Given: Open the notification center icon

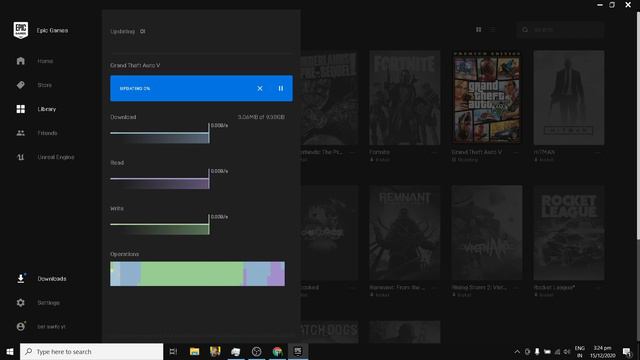Looking at the screenshot, I should point(627,351).
